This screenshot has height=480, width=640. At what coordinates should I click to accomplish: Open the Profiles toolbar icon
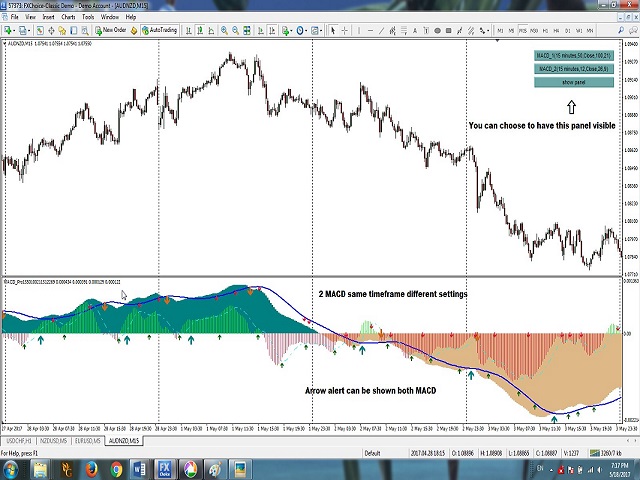24,30
